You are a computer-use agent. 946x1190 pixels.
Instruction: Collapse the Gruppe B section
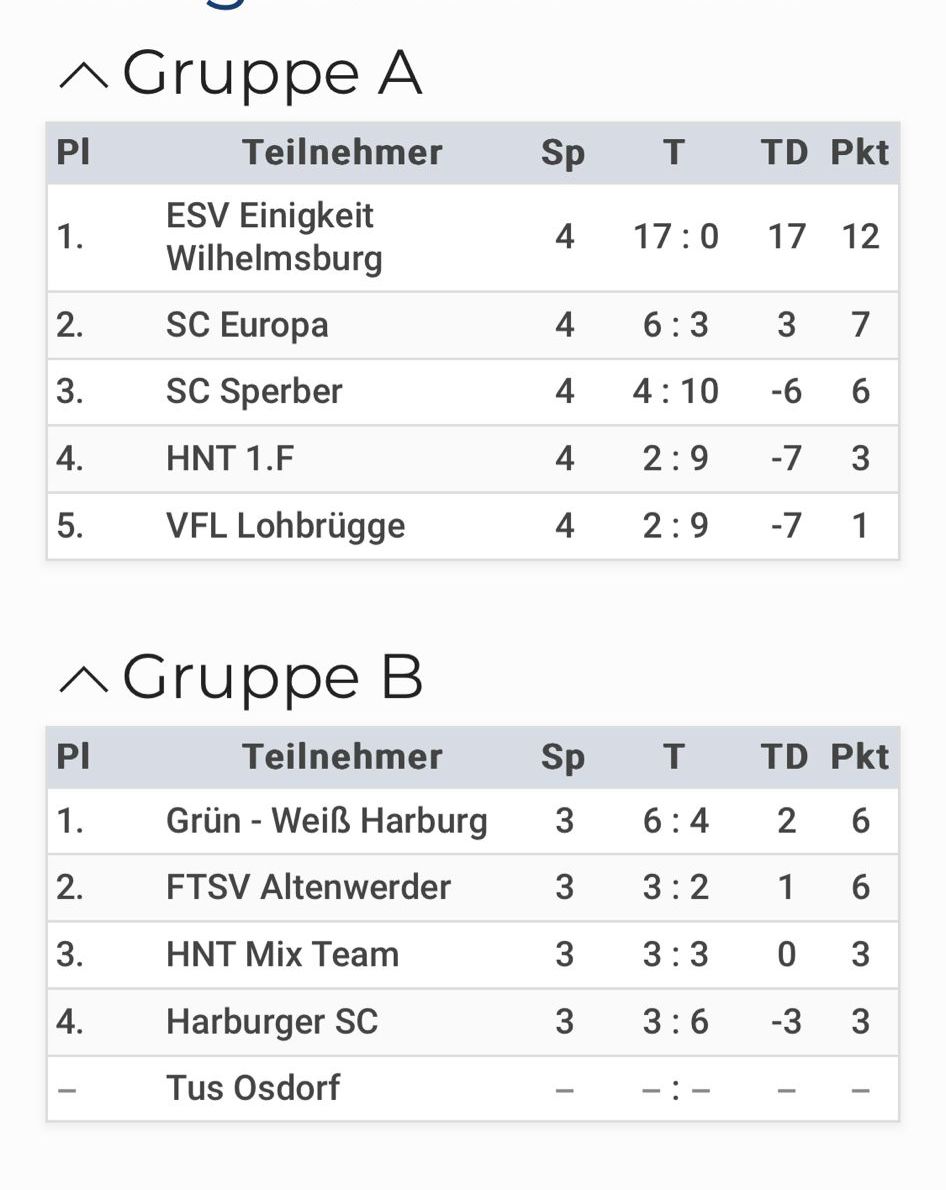84,680
